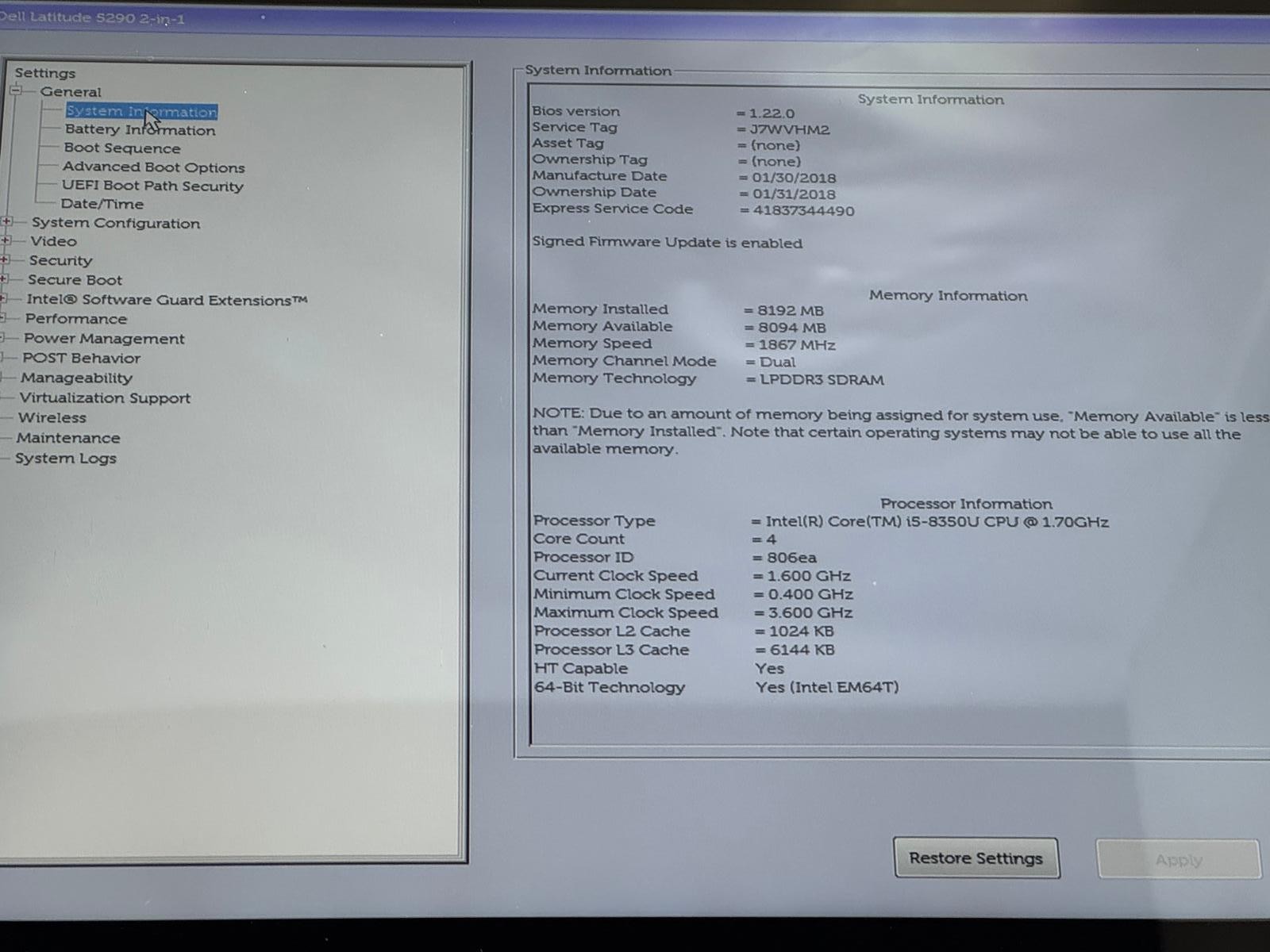Click Memory Available value 8094 MB
The height and width of the screenshot is (952, 1270).
click(x=792, y=328)
